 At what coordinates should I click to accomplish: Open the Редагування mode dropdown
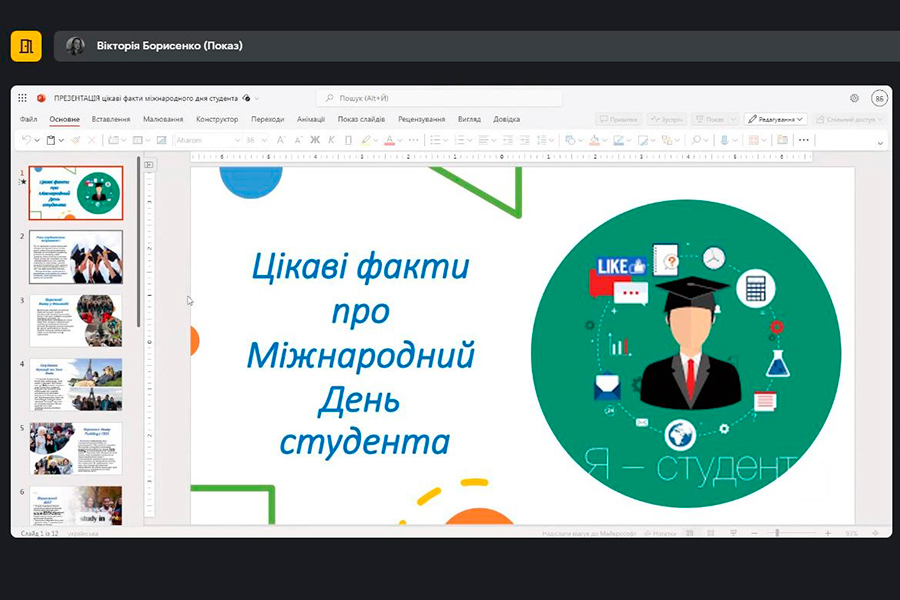coord(776,119)
